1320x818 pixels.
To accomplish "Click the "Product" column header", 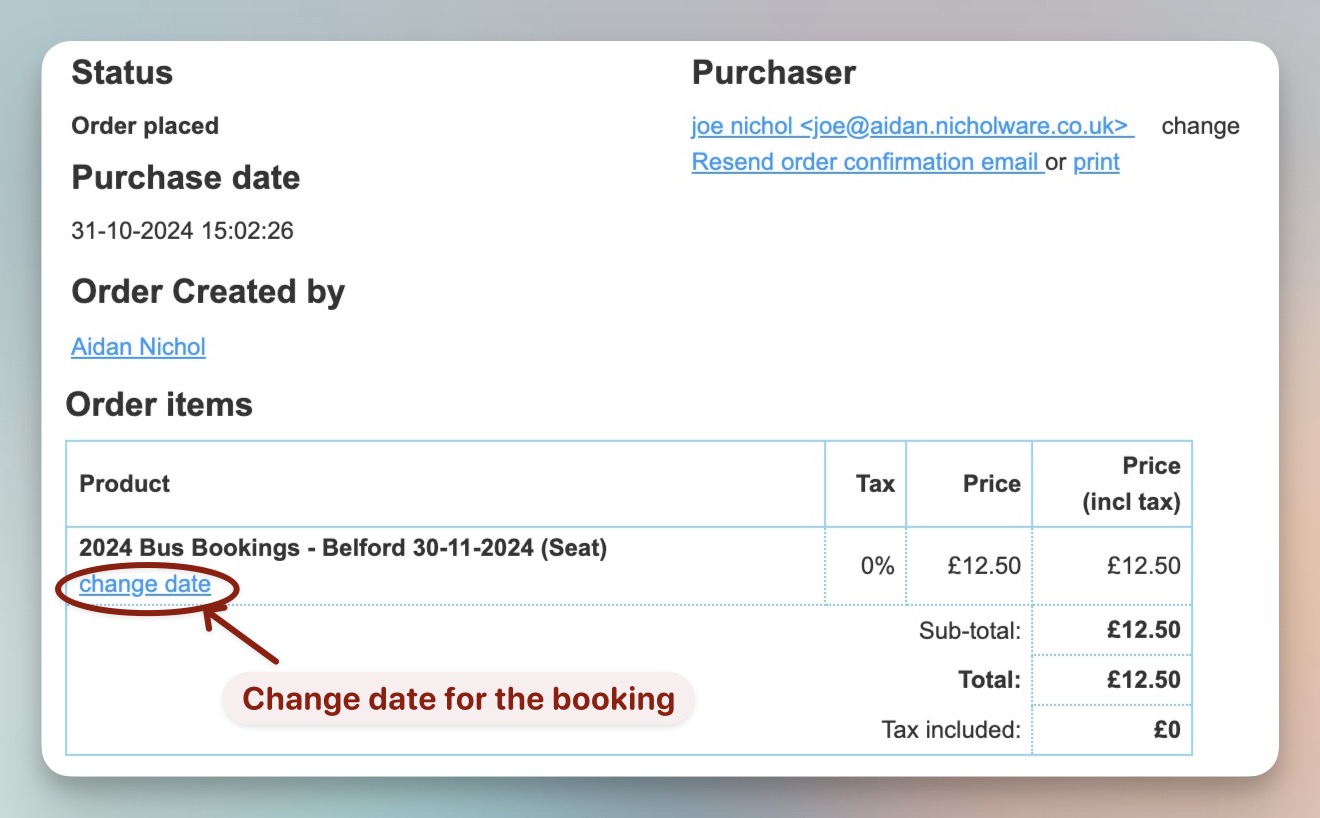I will click(x=125, y=484).
